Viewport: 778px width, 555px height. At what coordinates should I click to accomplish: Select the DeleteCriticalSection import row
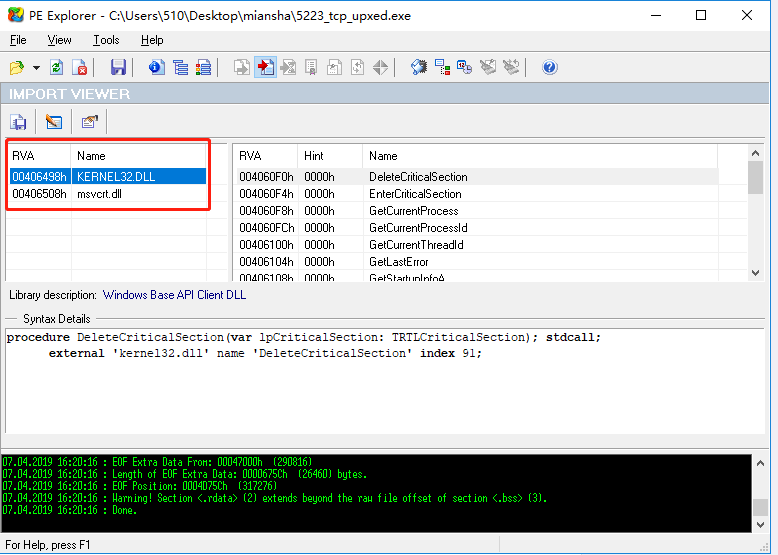point(478,177)
